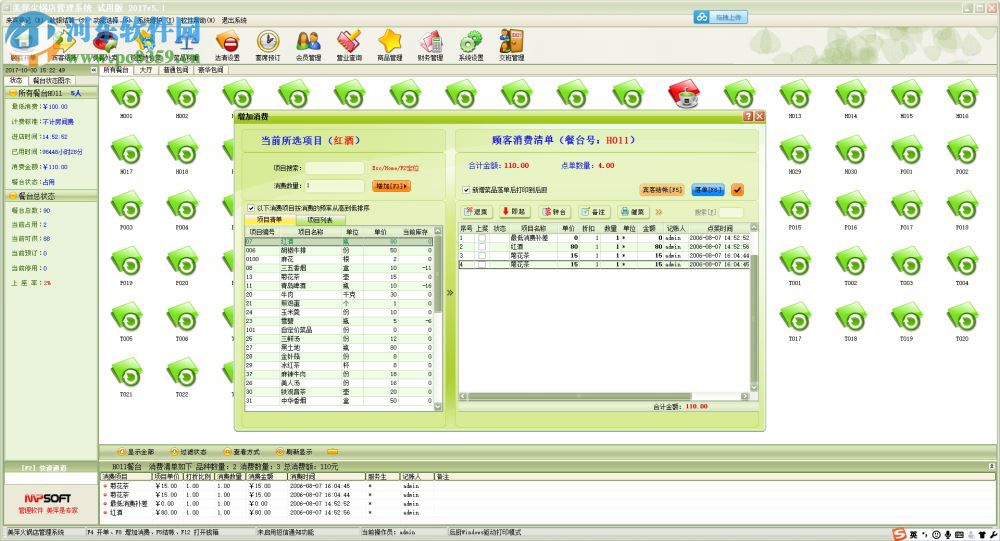The height and width of the screenshot is (541, 1000).
Task: Switch to 大厅 tab
Action: (146, 70)
